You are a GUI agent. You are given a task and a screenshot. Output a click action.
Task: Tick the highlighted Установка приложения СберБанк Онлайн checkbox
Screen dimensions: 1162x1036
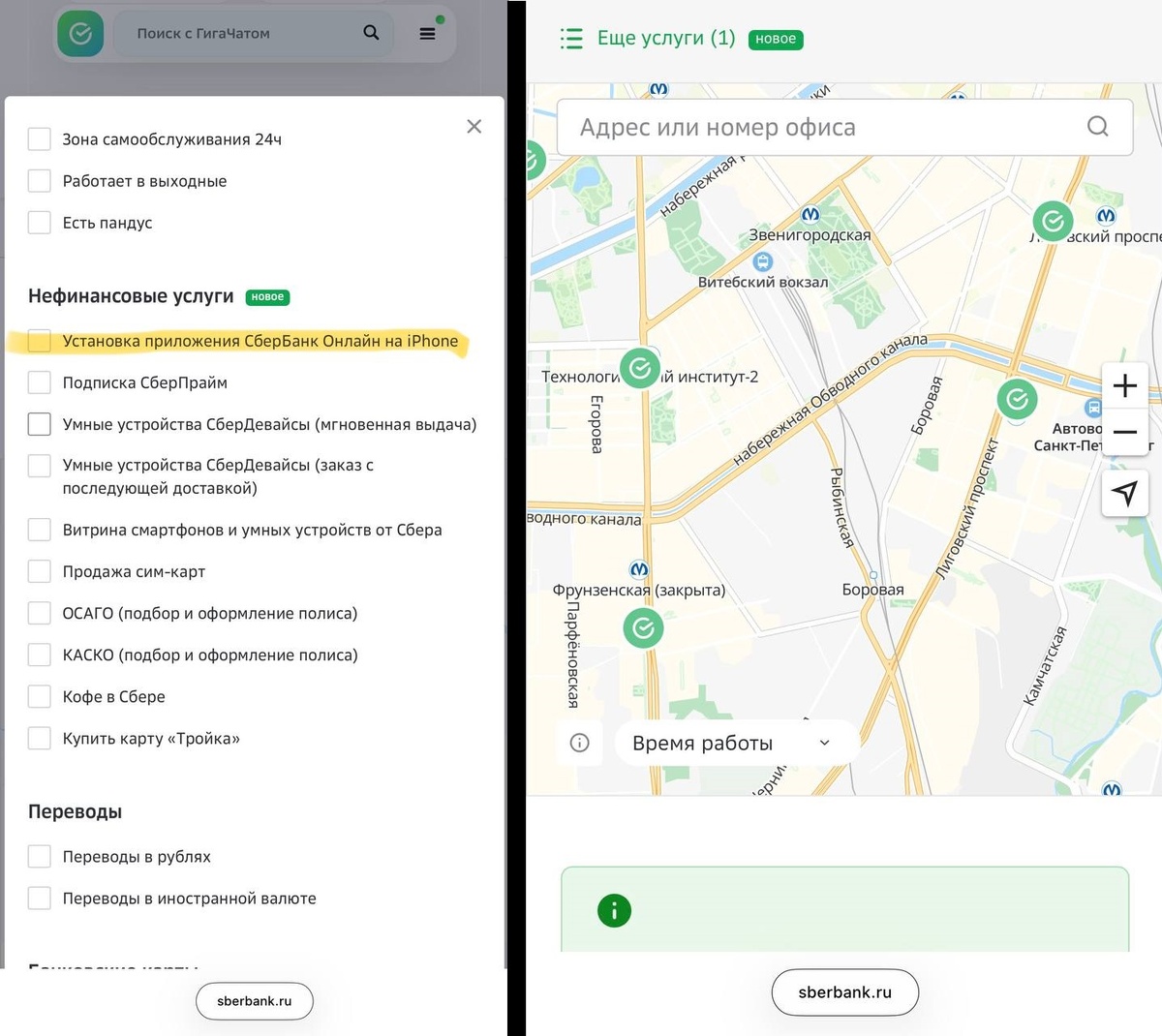click(39, 341)
